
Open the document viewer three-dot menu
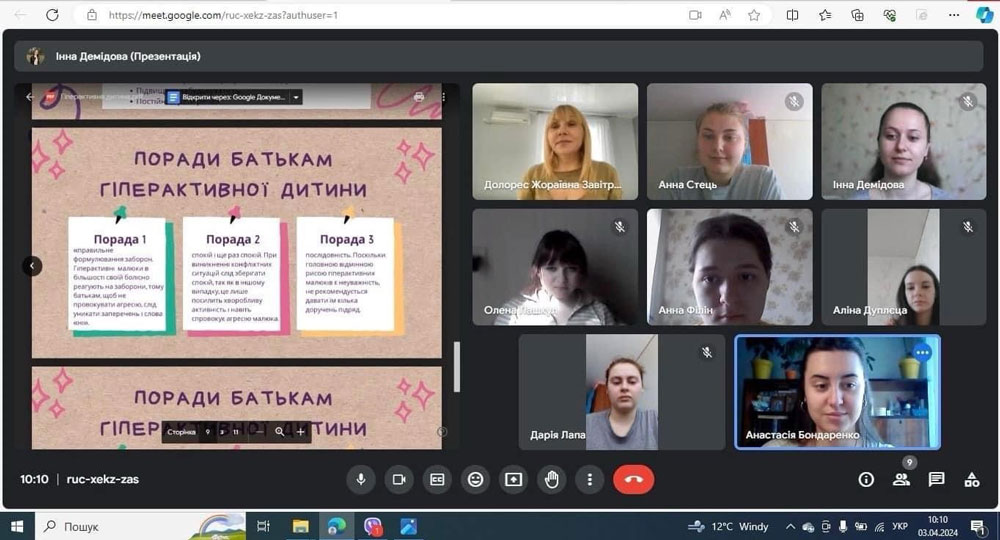[443, 97]
